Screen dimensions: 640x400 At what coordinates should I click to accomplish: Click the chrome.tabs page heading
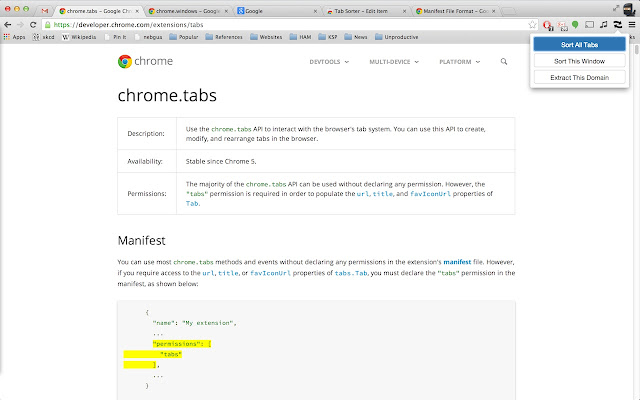(x=167, y=96)
